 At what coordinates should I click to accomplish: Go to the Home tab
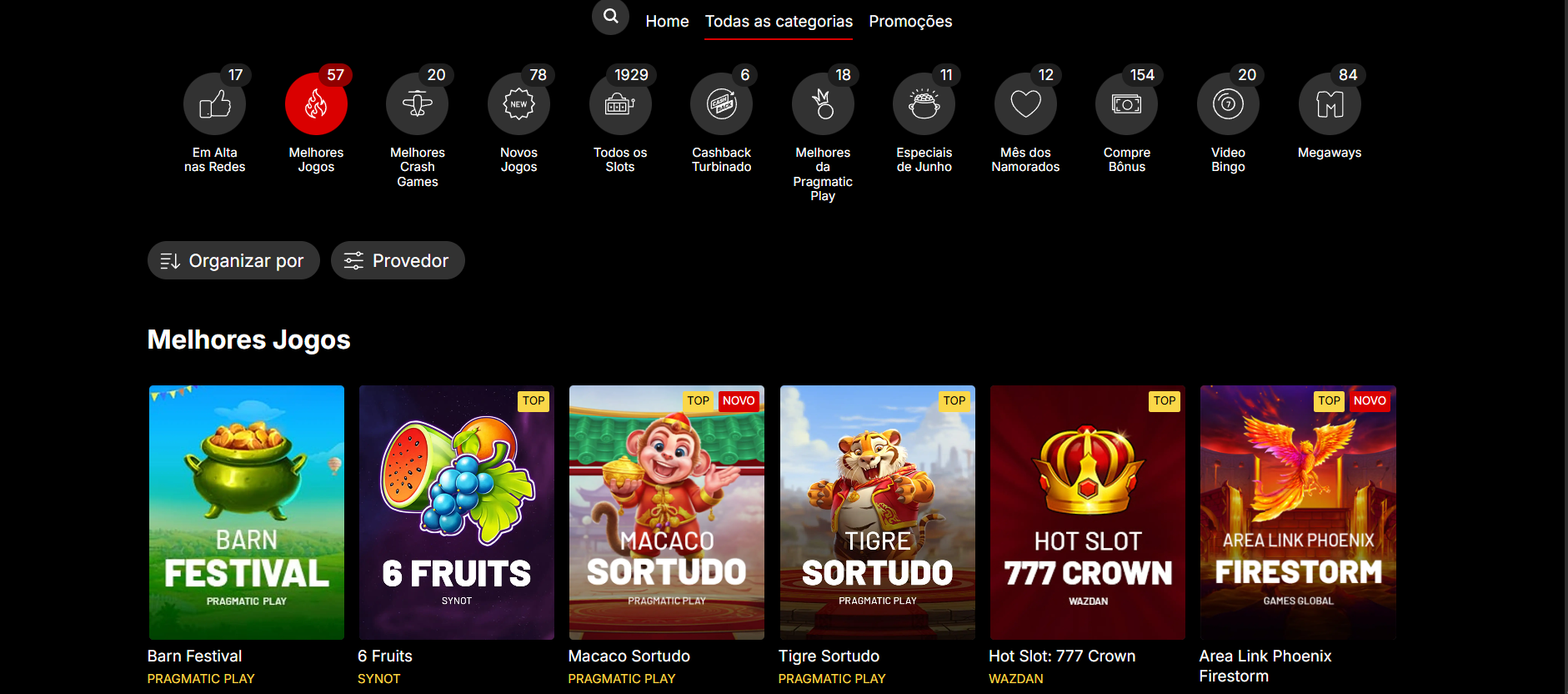click(667, 21)
